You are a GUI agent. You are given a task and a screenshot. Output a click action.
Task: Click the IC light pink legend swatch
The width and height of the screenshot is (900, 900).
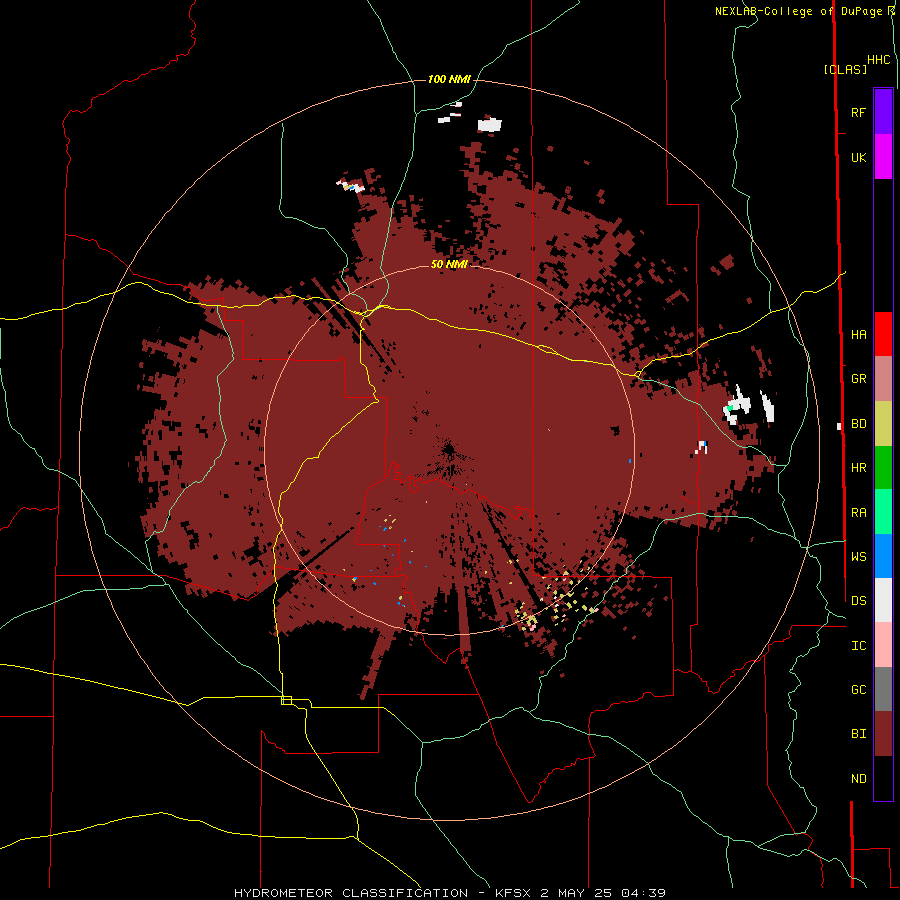[883, 645]
